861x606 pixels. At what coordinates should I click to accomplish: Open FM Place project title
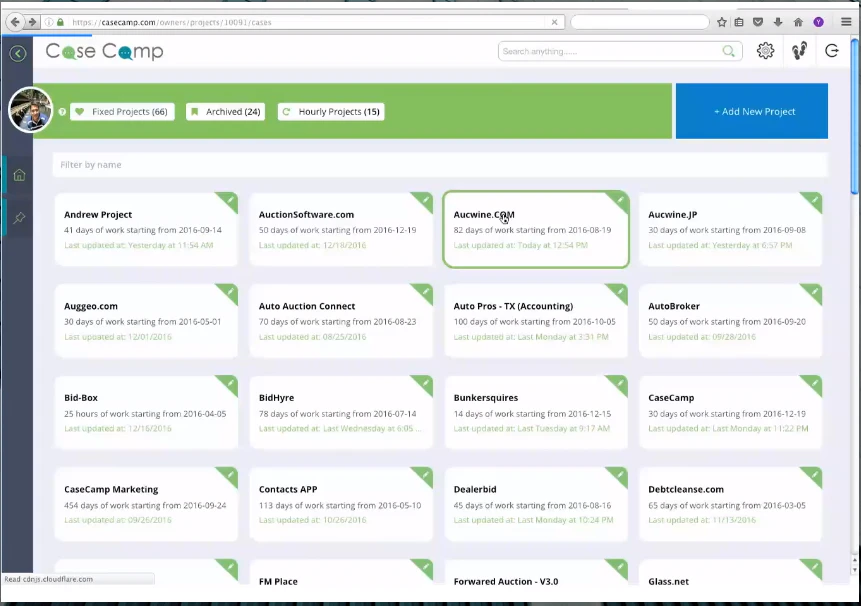pyautogui.click(x=278, y=582)
